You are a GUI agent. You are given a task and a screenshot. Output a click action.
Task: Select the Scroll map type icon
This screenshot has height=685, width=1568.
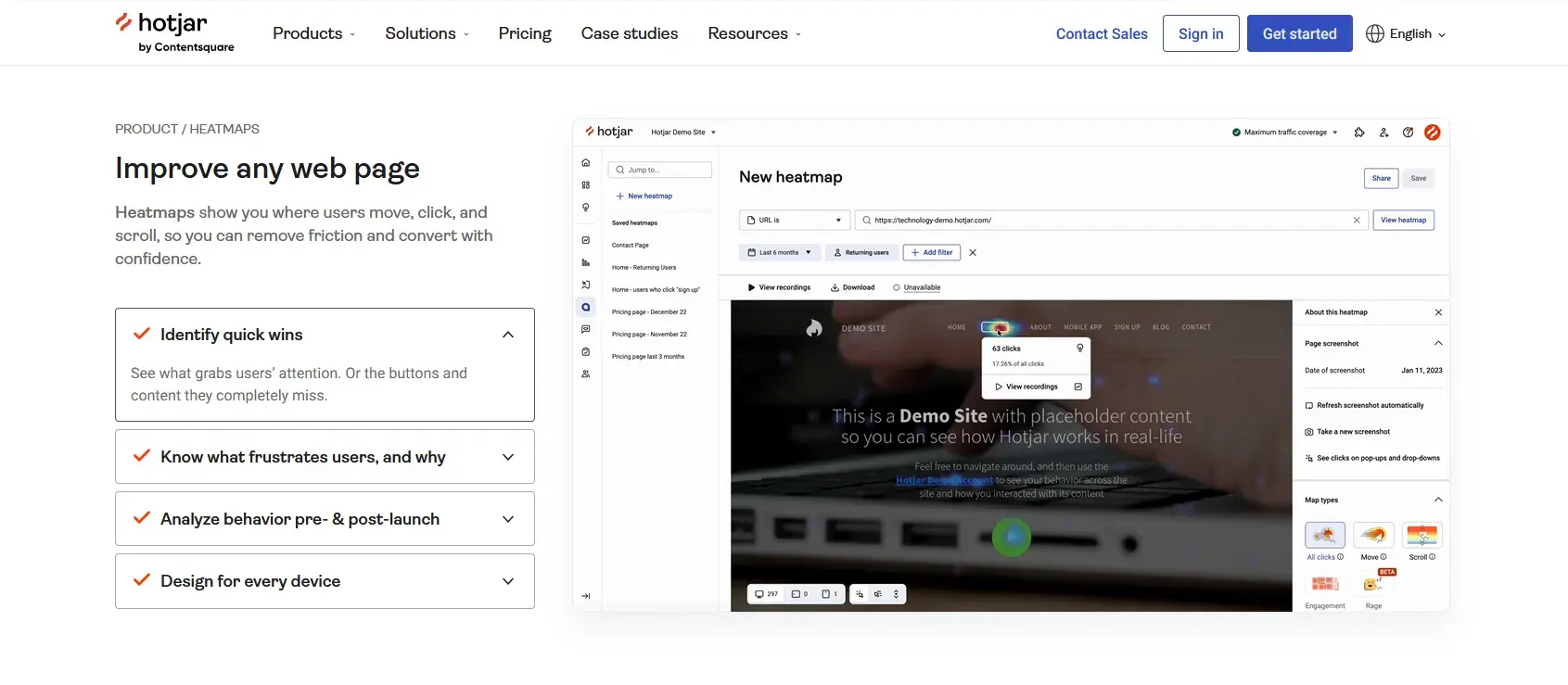tap(1421, 535)
